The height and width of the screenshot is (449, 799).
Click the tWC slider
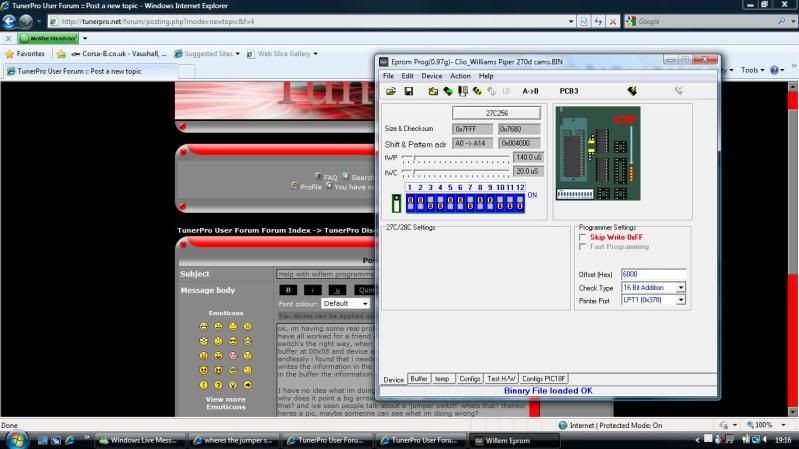tap(456, 173)
